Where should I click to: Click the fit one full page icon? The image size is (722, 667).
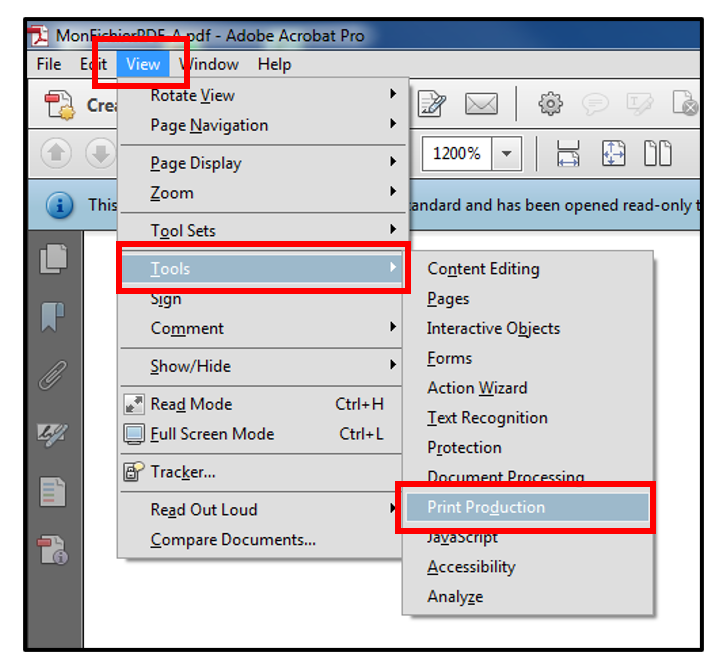613,154
